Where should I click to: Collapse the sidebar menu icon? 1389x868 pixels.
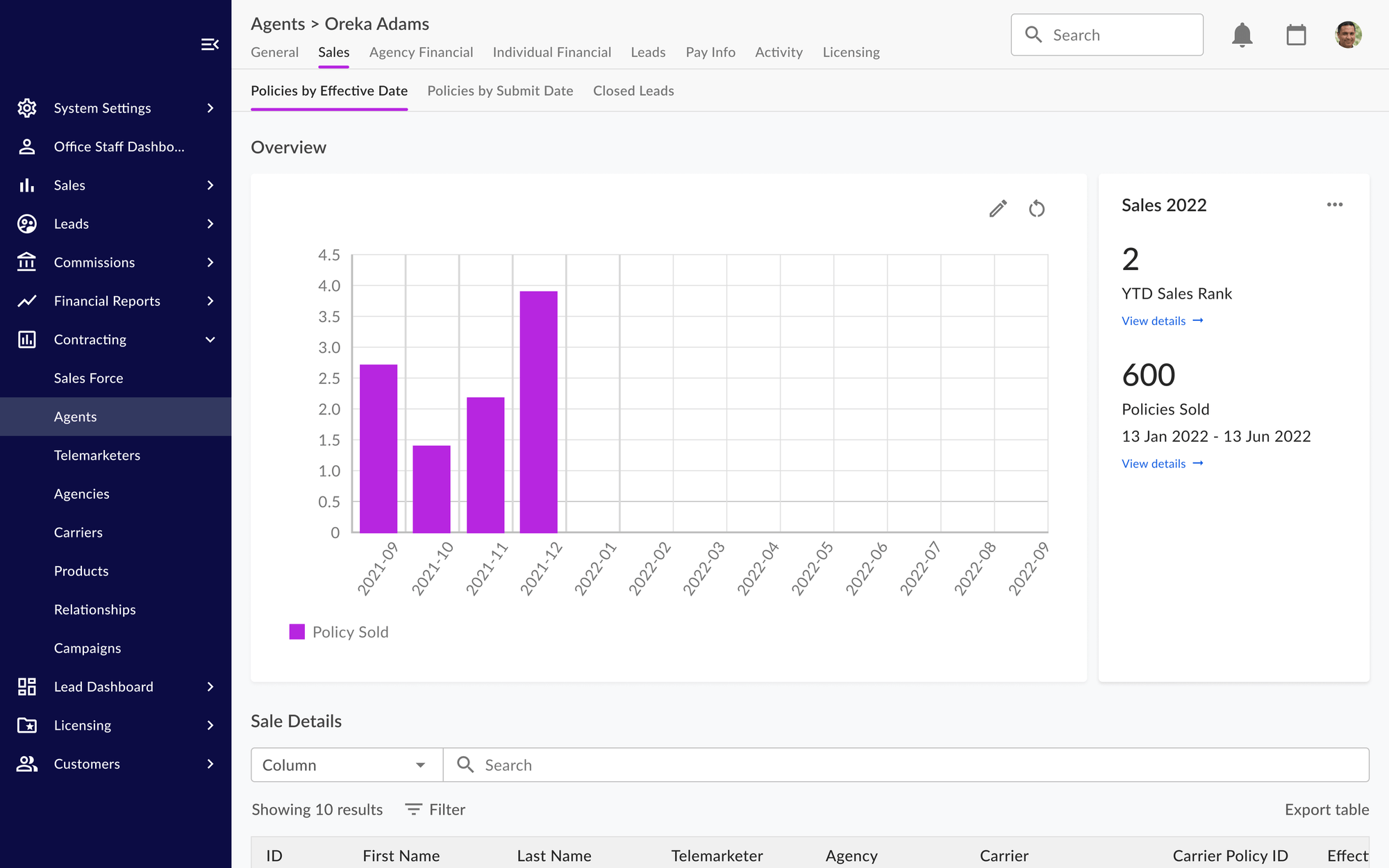210,44
